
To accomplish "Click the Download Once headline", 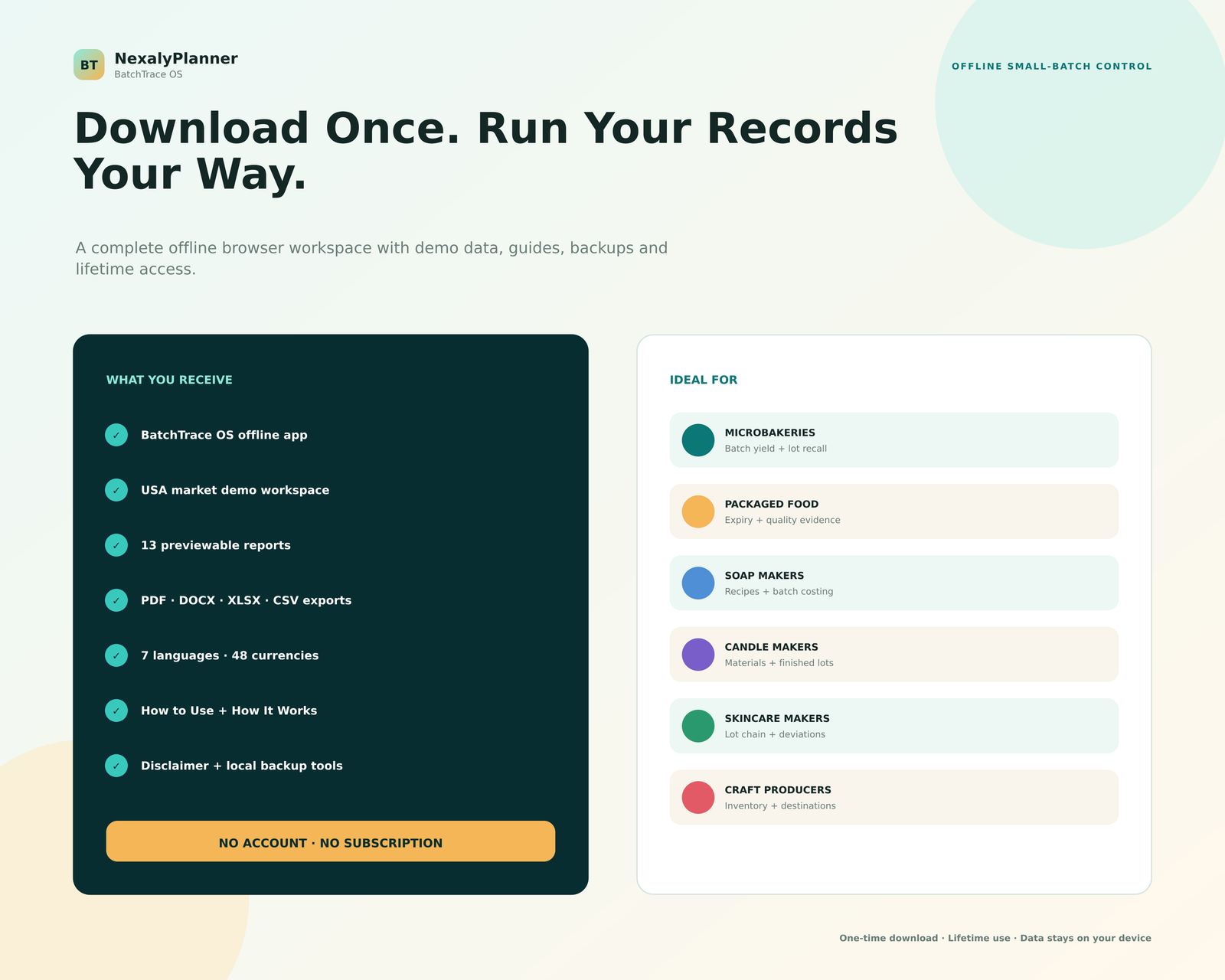I will tap(485, 151).
